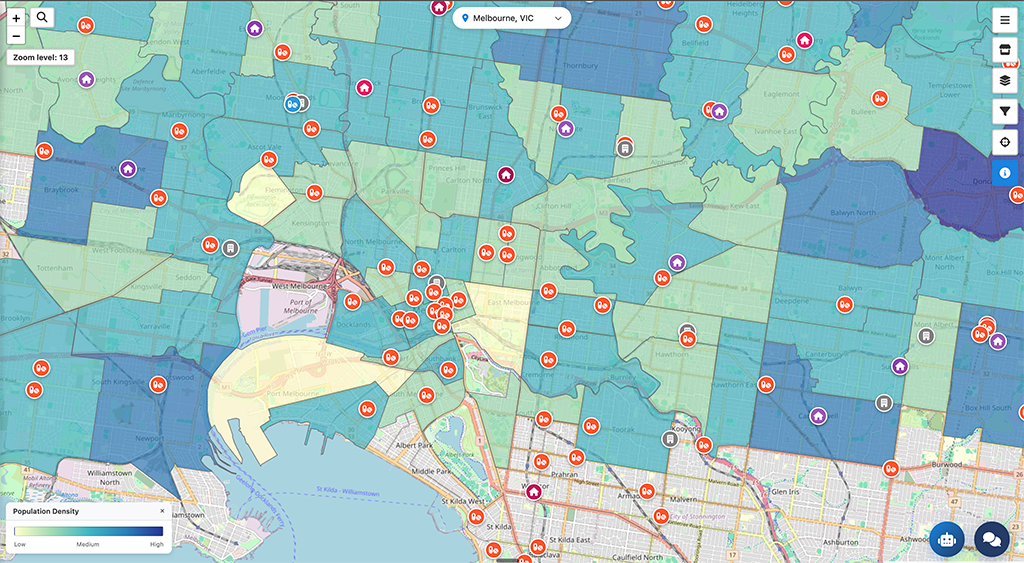
Task: Open the filter funnel tool
Action: [x=1005, y=112]
